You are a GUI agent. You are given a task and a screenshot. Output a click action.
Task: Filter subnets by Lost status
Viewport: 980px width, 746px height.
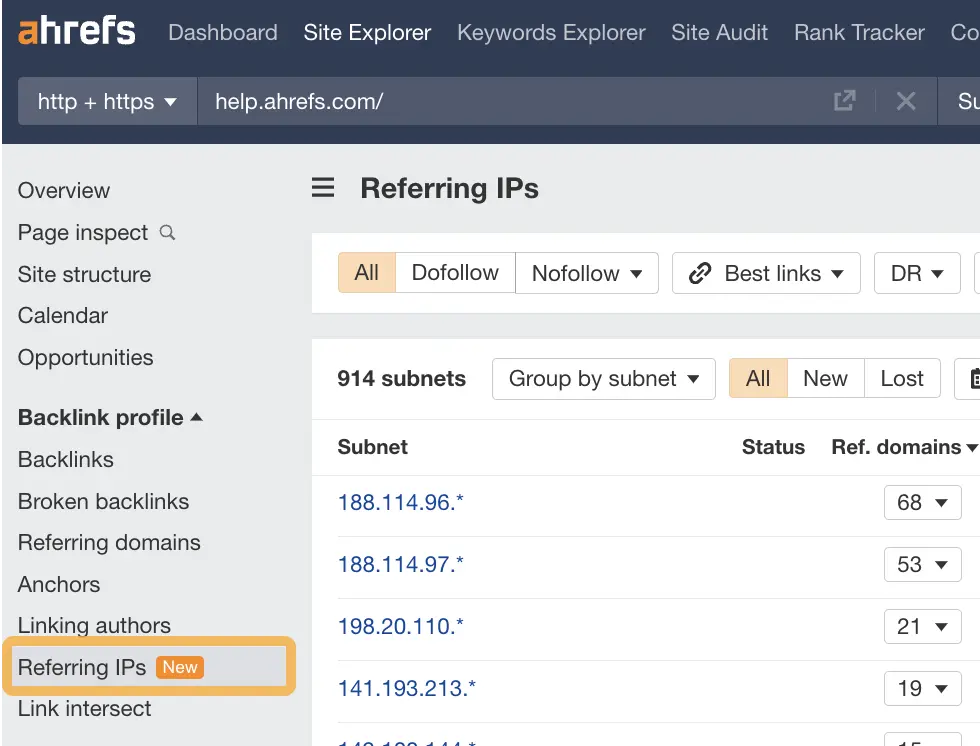[902, 378]
